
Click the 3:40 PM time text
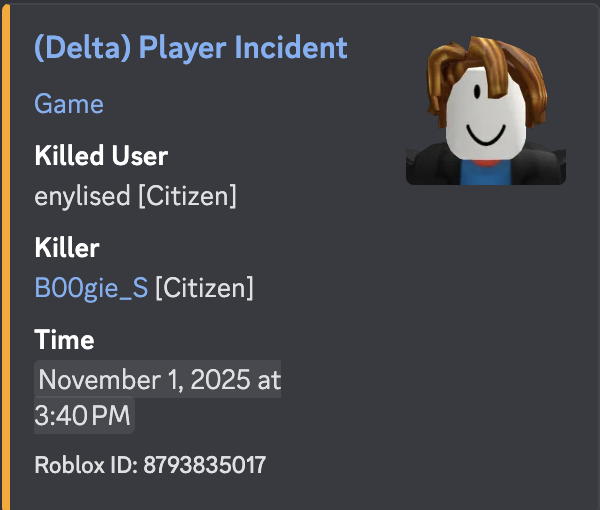tap(83, 415)
